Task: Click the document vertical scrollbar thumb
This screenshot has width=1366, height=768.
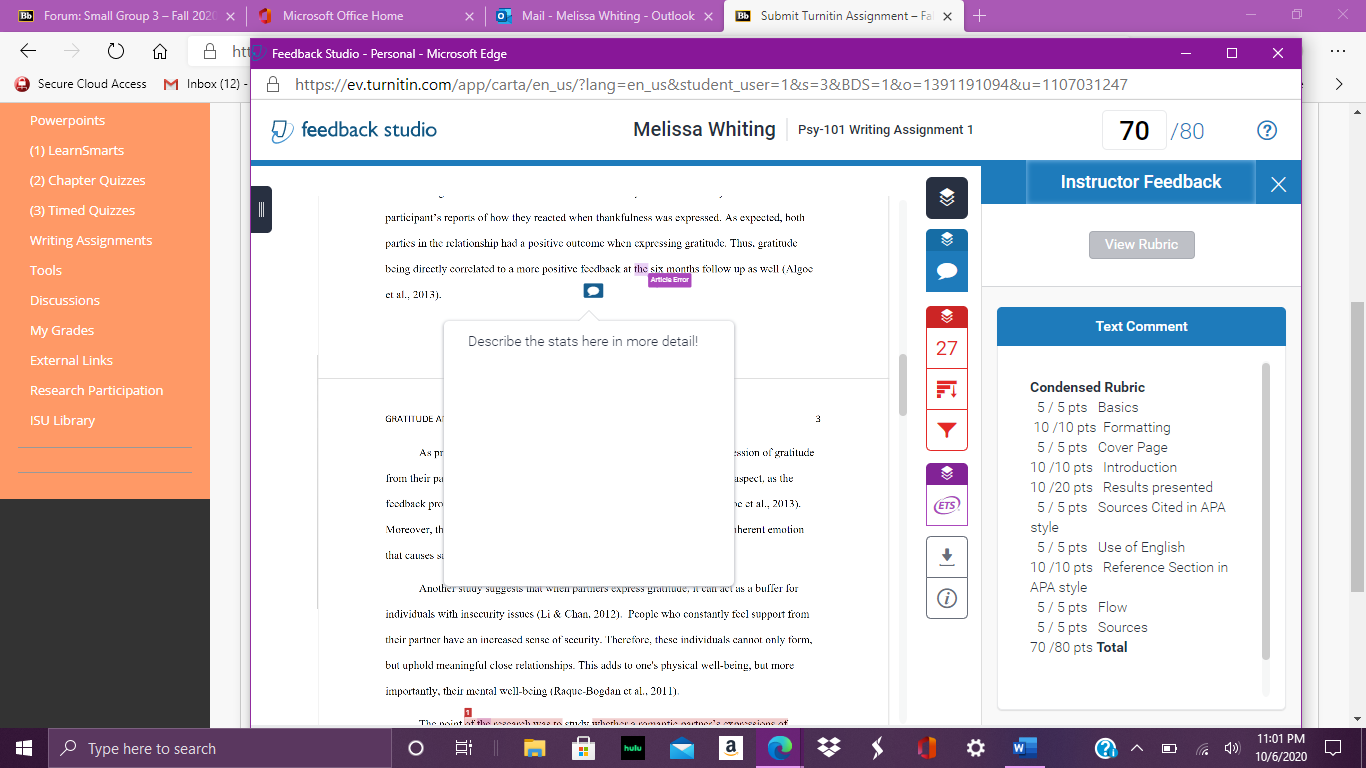Action: point(902,385)
